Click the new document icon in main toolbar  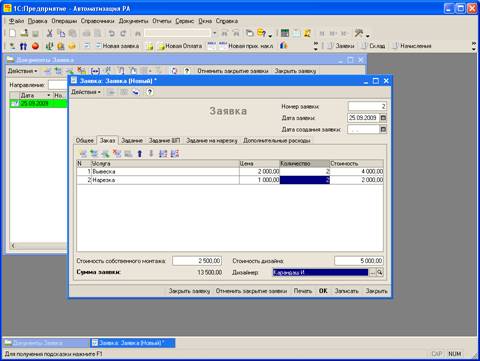12,33
